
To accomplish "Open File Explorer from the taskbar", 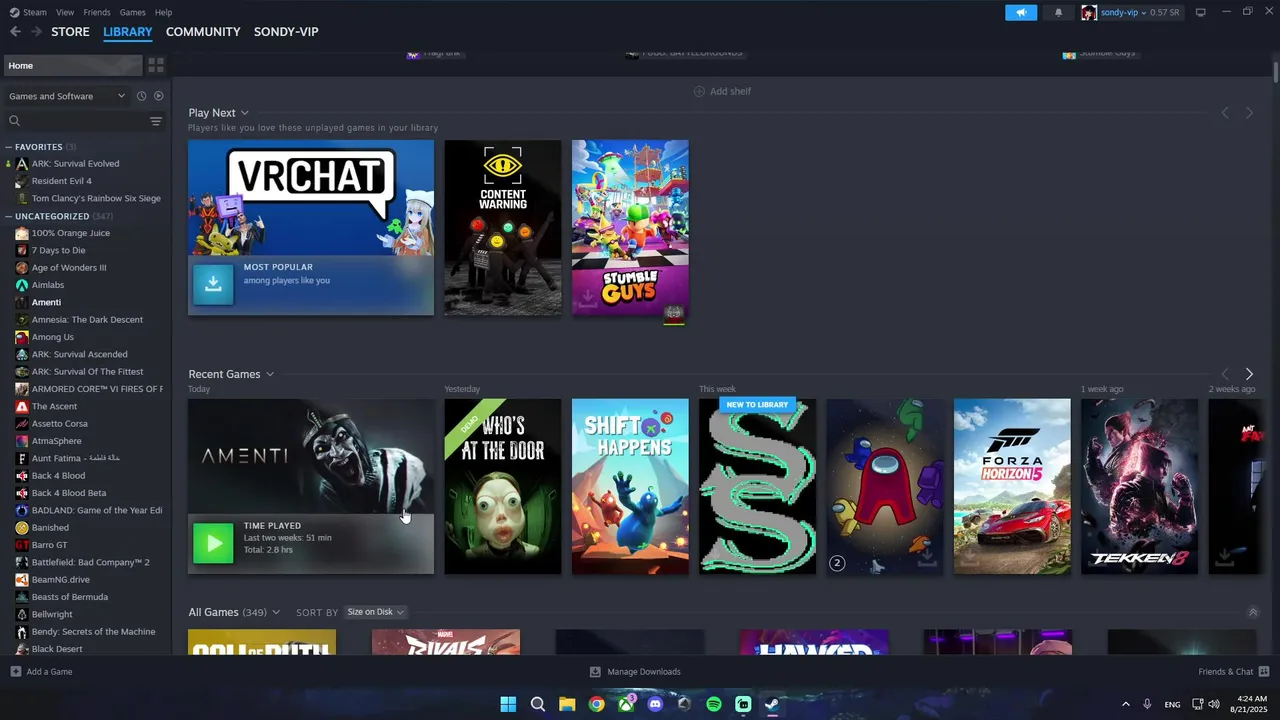I will pyautogui.click(x=567, y=704).
